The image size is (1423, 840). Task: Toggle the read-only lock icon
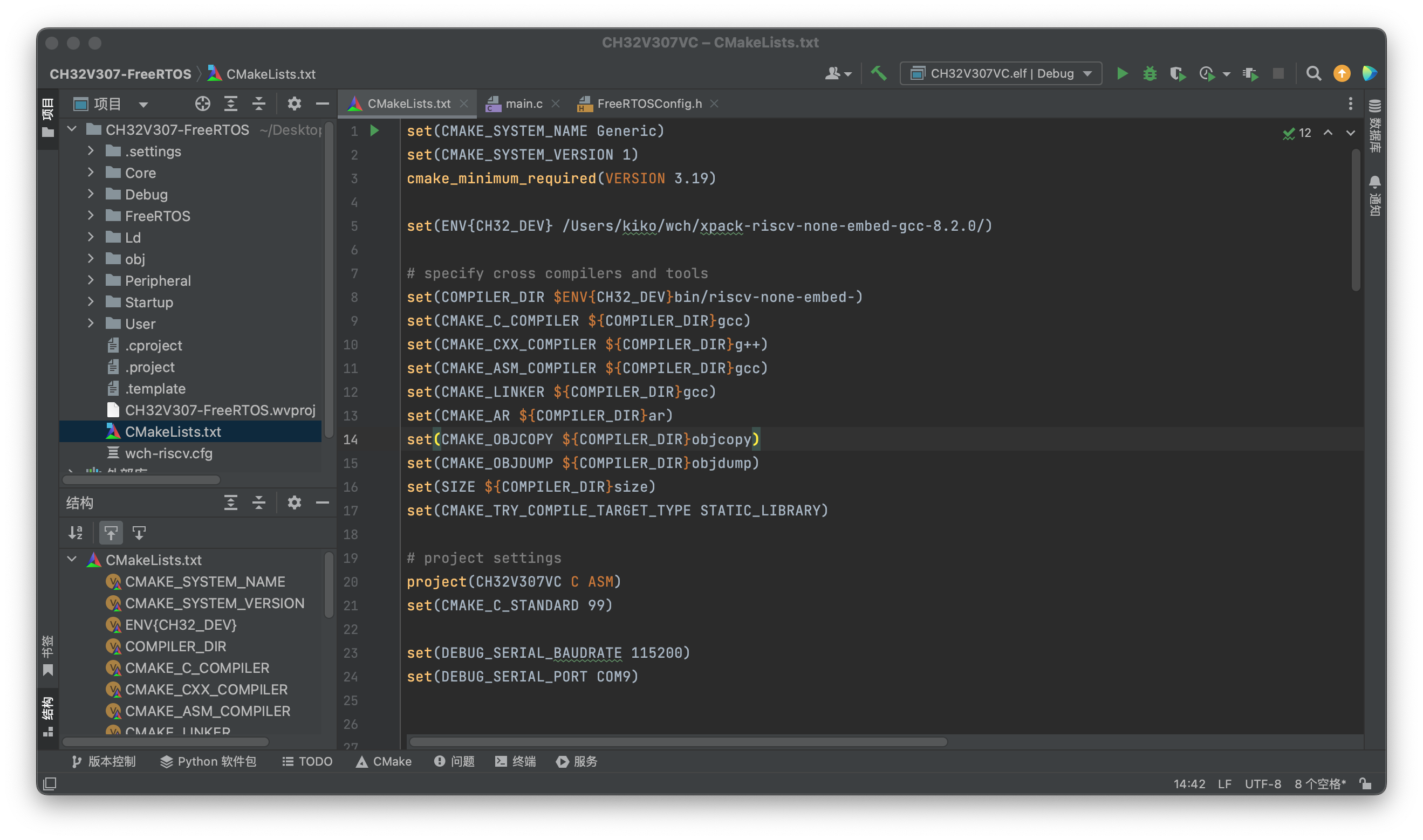click(1365, 784)
